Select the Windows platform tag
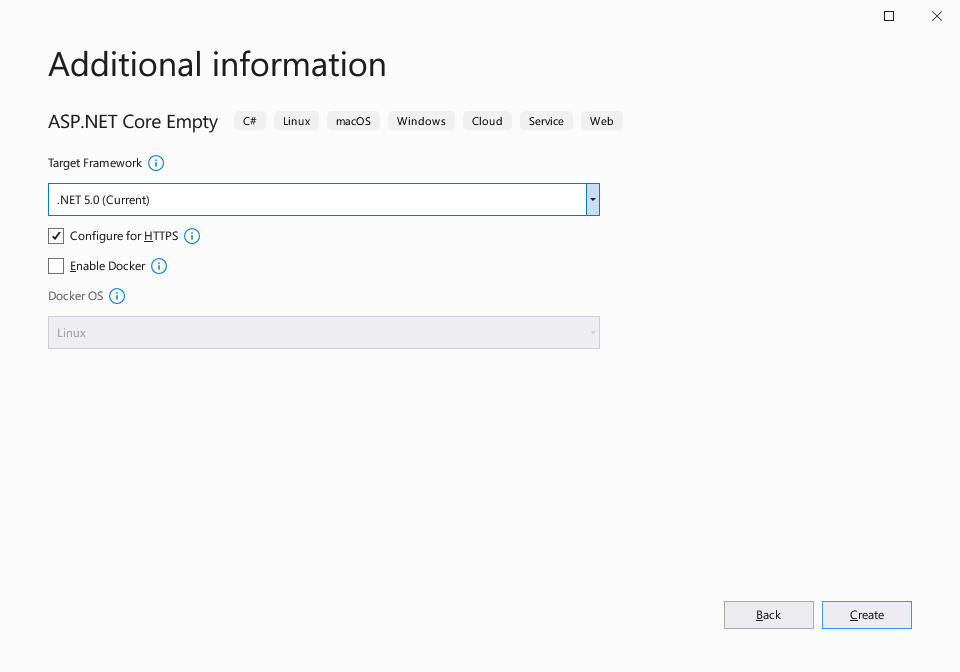 point(421,120)
